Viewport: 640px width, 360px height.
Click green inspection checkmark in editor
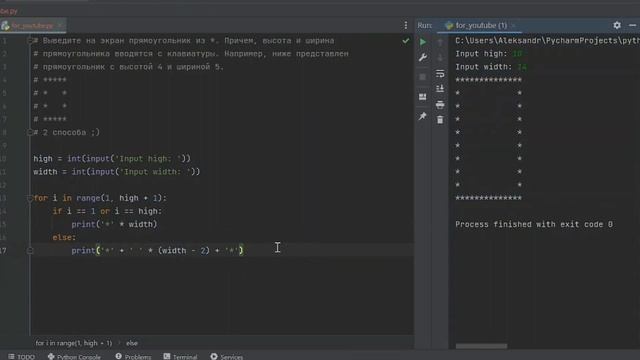tap(406, 40)
